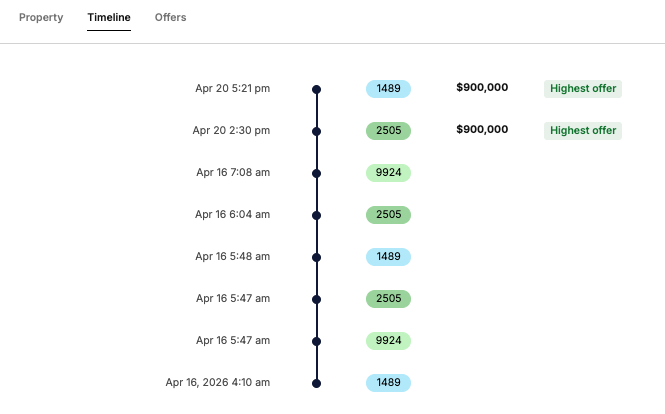The height and width of the screenshot is (414, 665).
Task: Click the timeline dot at Apr 16, 2026 4:10 am
Action: click(x=317, y=383)
